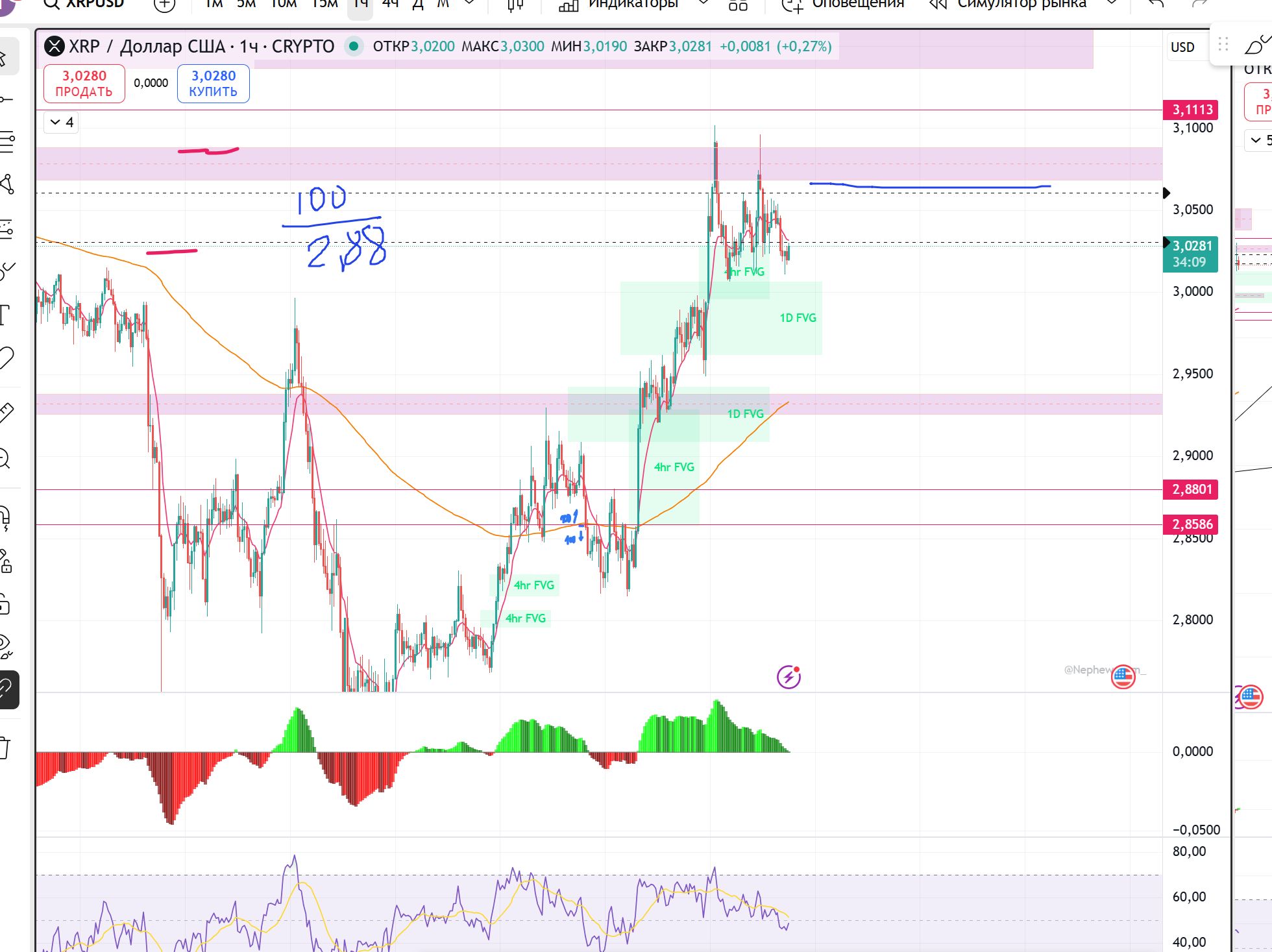
Task: Open the Симулятор рынка dropdown arrow
Action: [1111, 4]
